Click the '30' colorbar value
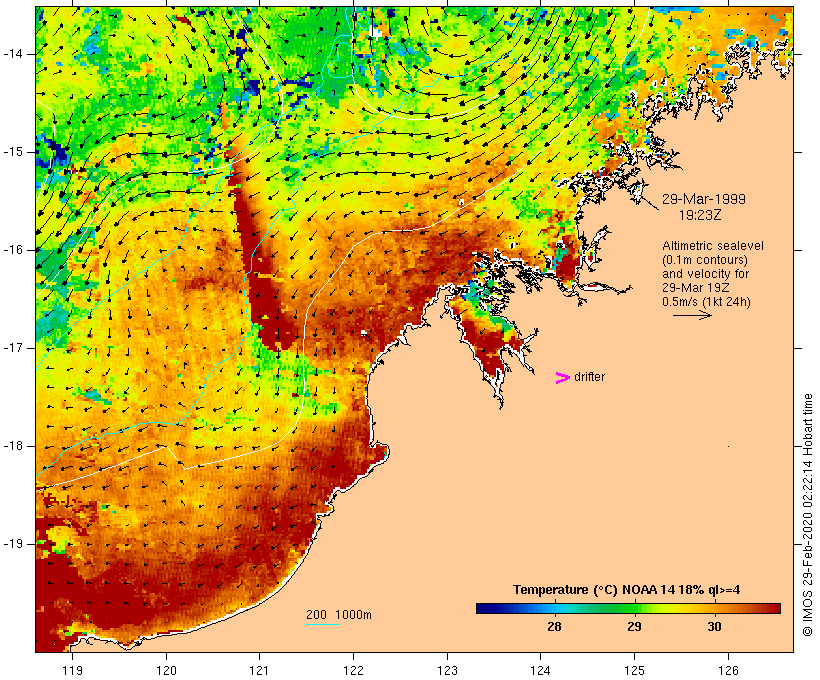This screenshot has height=680, width=820. point(714,626)
